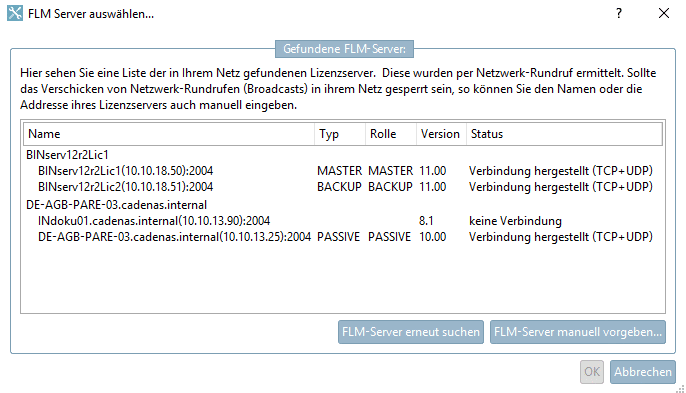Click FLM-Server manuell vorgeben button
This screenshot has width=686, height=393.
click(x=578, y=332)
